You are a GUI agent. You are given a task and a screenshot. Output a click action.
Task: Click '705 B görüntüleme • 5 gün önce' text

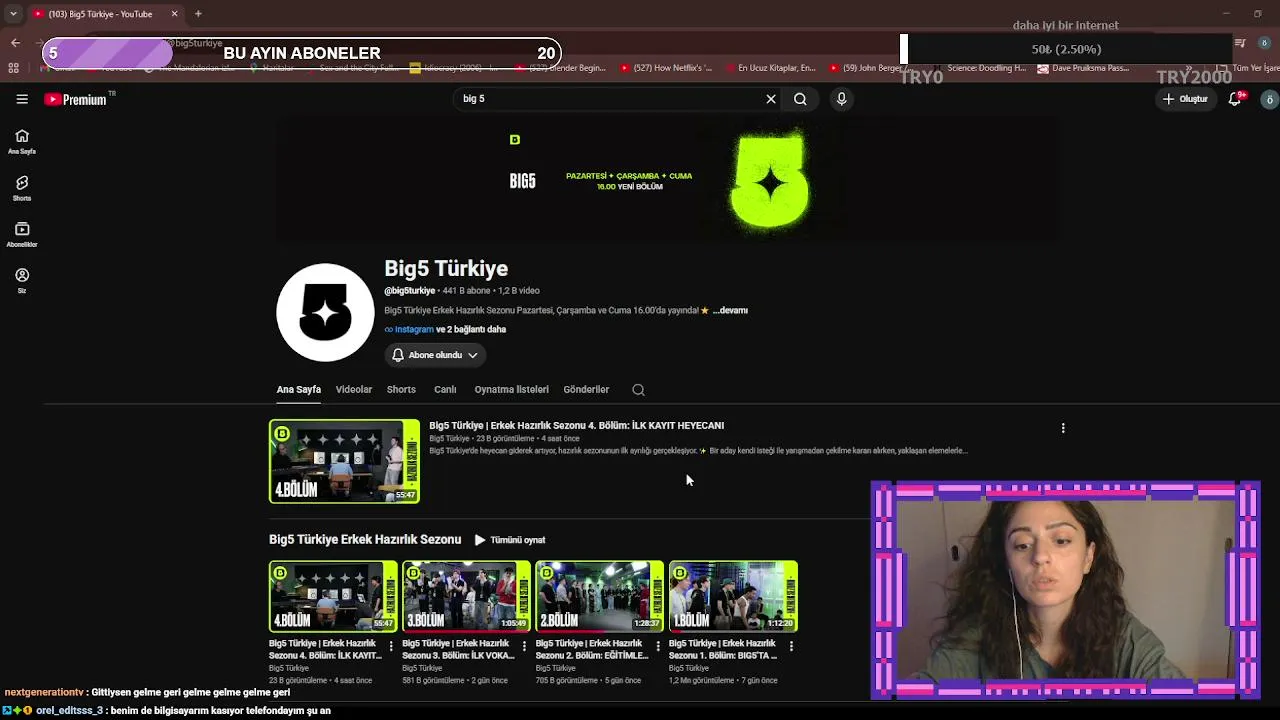[589, 681]
